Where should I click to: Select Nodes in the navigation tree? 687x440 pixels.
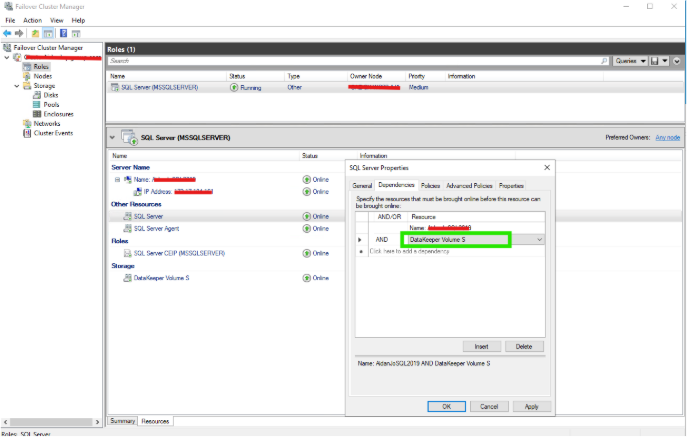(42, 76)
